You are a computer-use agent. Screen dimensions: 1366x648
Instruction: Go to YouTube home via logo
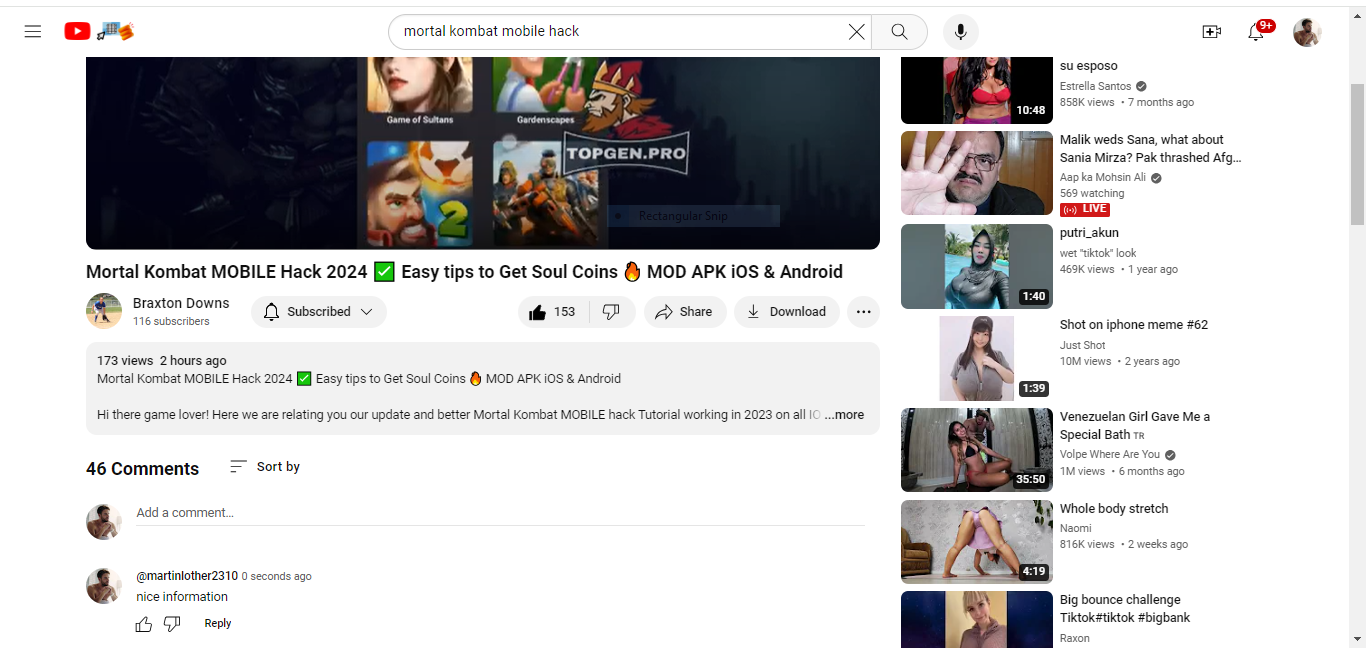coord(98,31)
